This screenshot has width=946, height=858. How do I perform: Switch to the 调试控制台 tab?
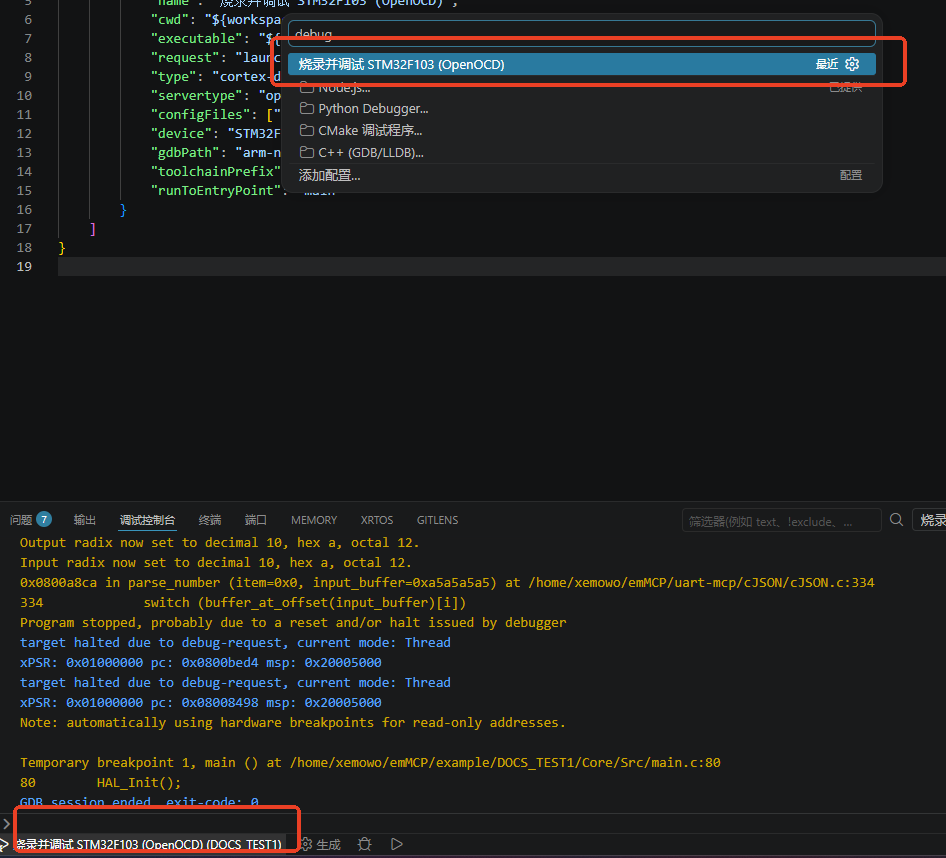point(147,520)
